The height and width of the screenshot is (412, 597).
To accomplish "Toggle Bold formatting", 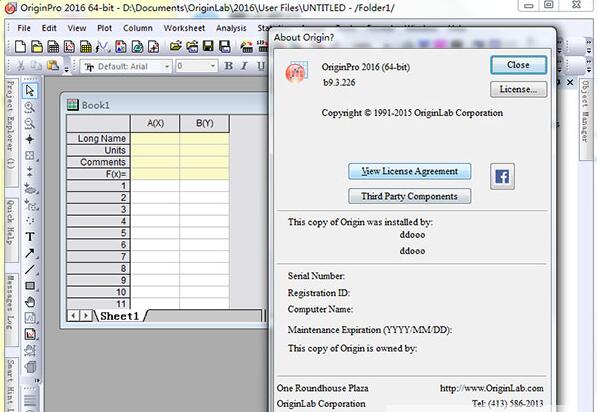I will (228, 66).
